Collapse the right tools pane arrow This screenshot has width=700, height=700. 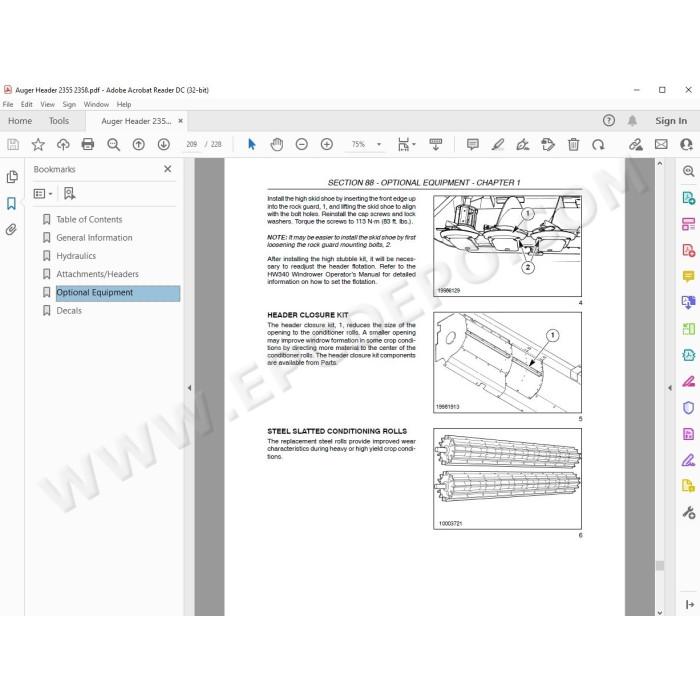click(x=670, y=388)
